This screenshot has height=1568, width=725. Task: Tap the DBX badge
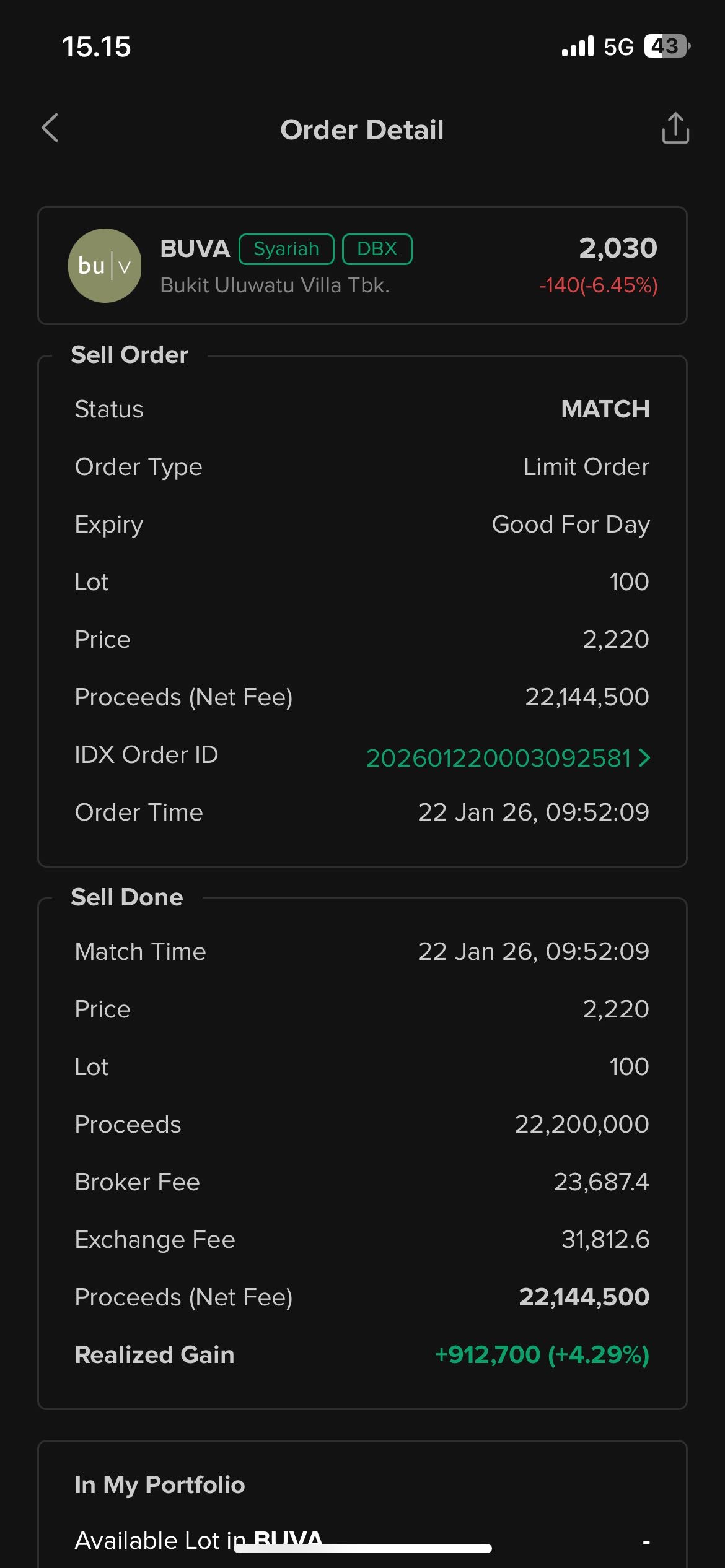click(377, 249)
